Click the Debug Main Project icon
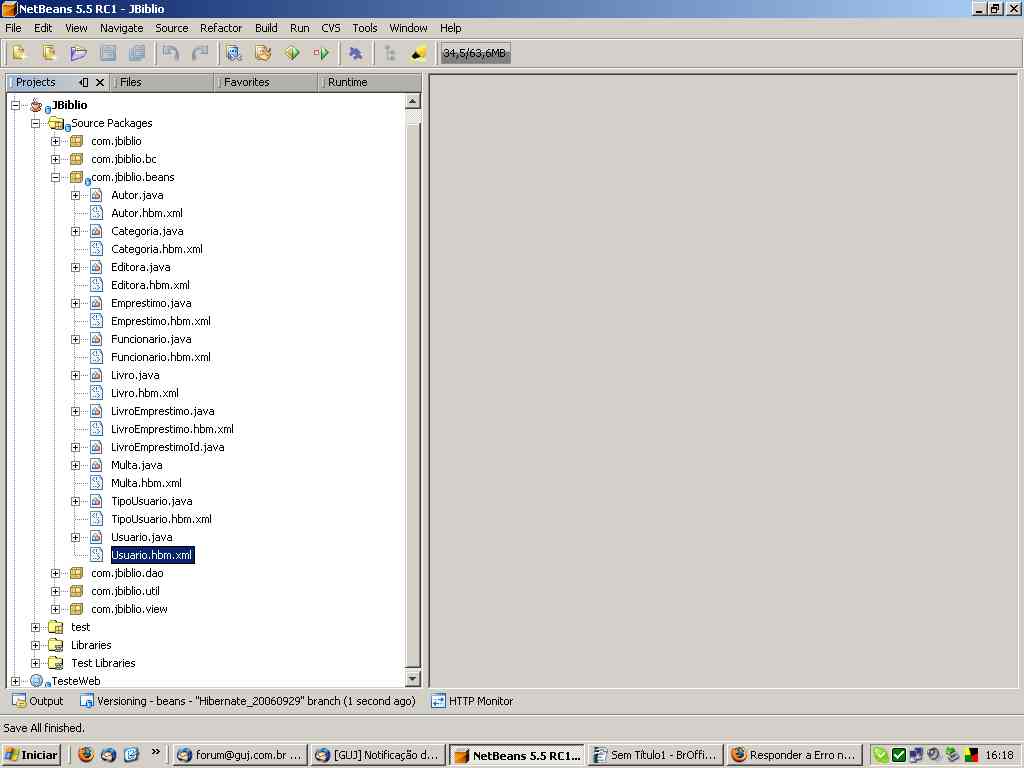Screen dimensions: 1024x768 pyautogui.click(x=321, y=53)
